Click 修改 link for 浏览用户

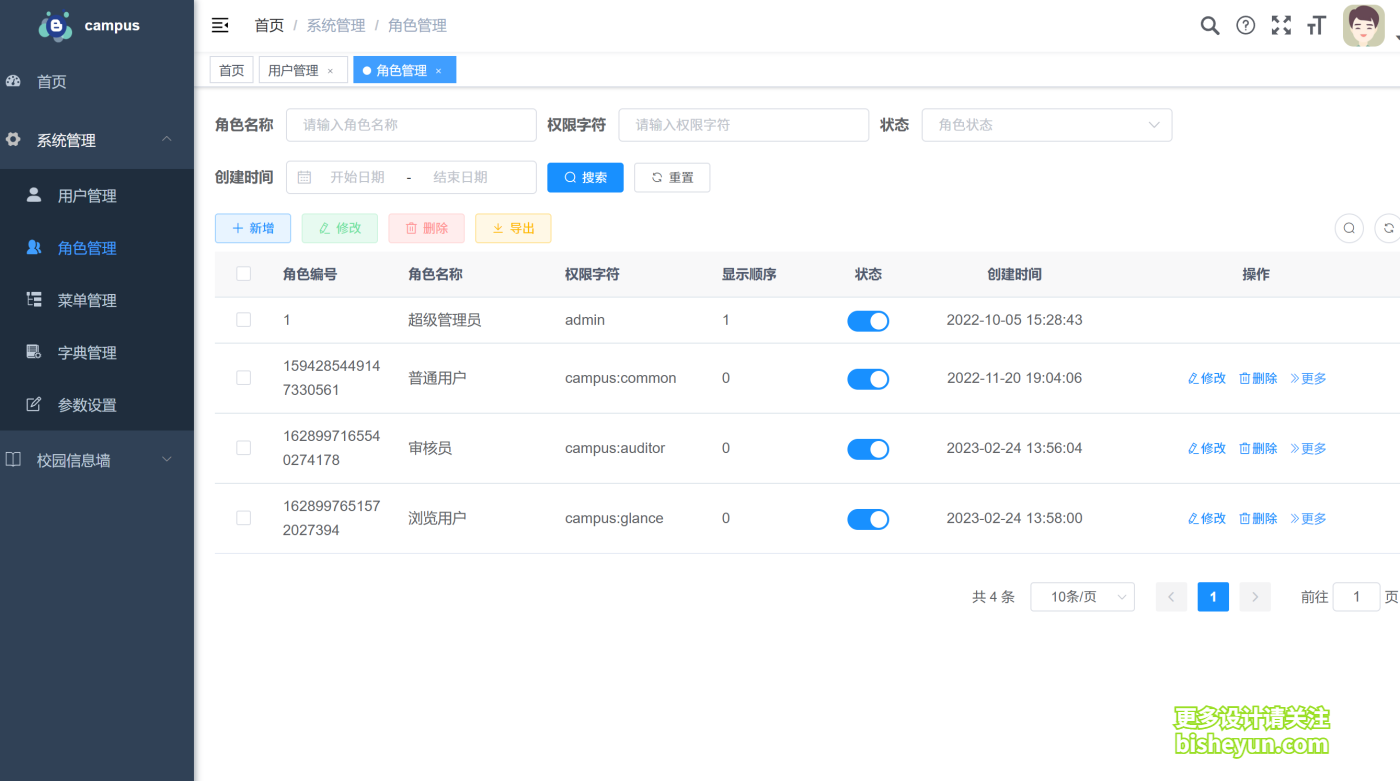click(1206, 518)
